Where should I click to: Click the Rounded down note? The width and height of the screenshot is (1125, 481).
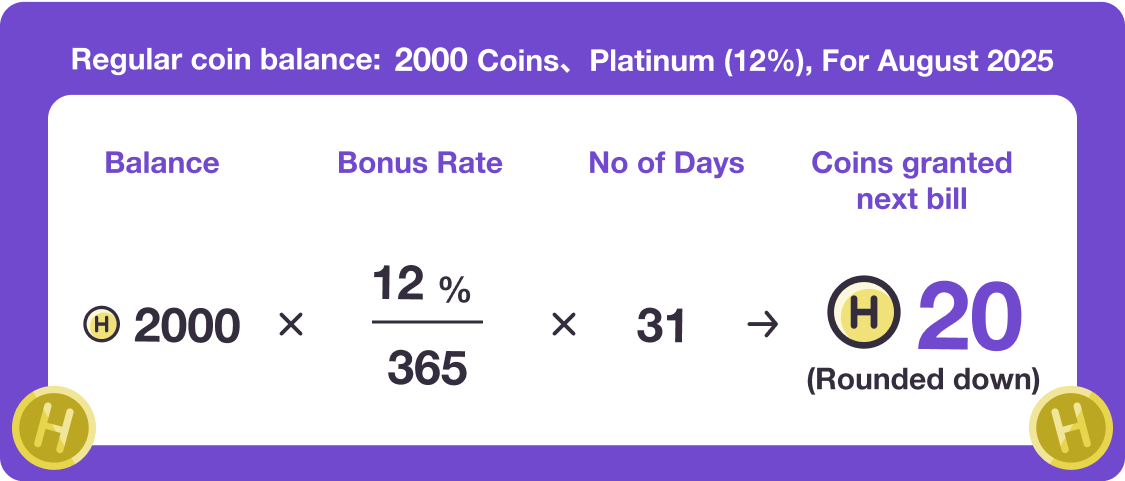923,380
